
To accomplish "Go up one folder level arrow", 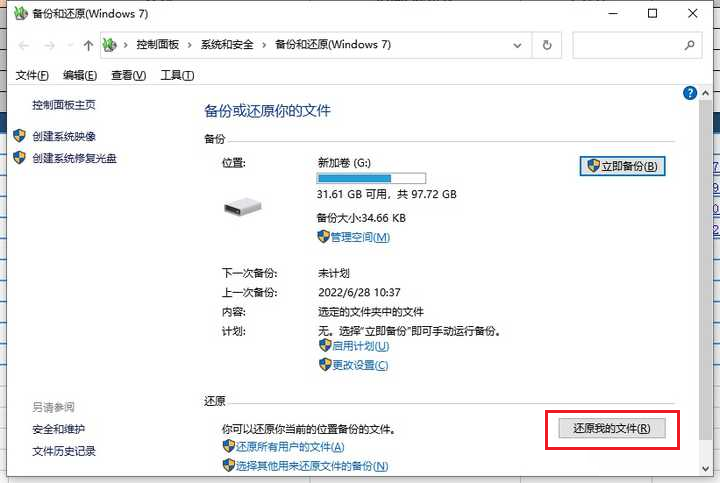I will pyautogui.click(x=88, y=45).
